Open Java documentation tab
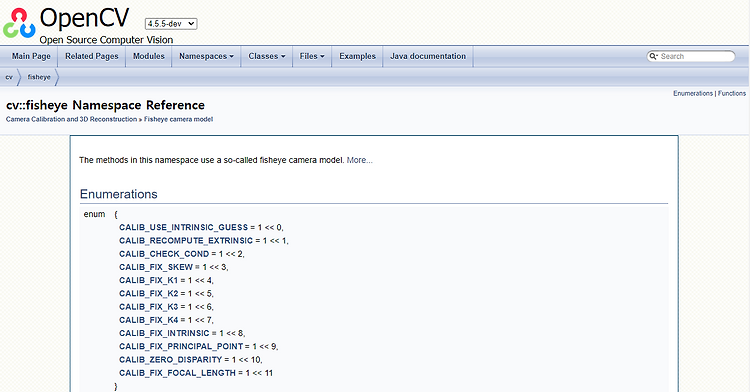750x392 pixels. pyautogui.click(x=428, y=56)
